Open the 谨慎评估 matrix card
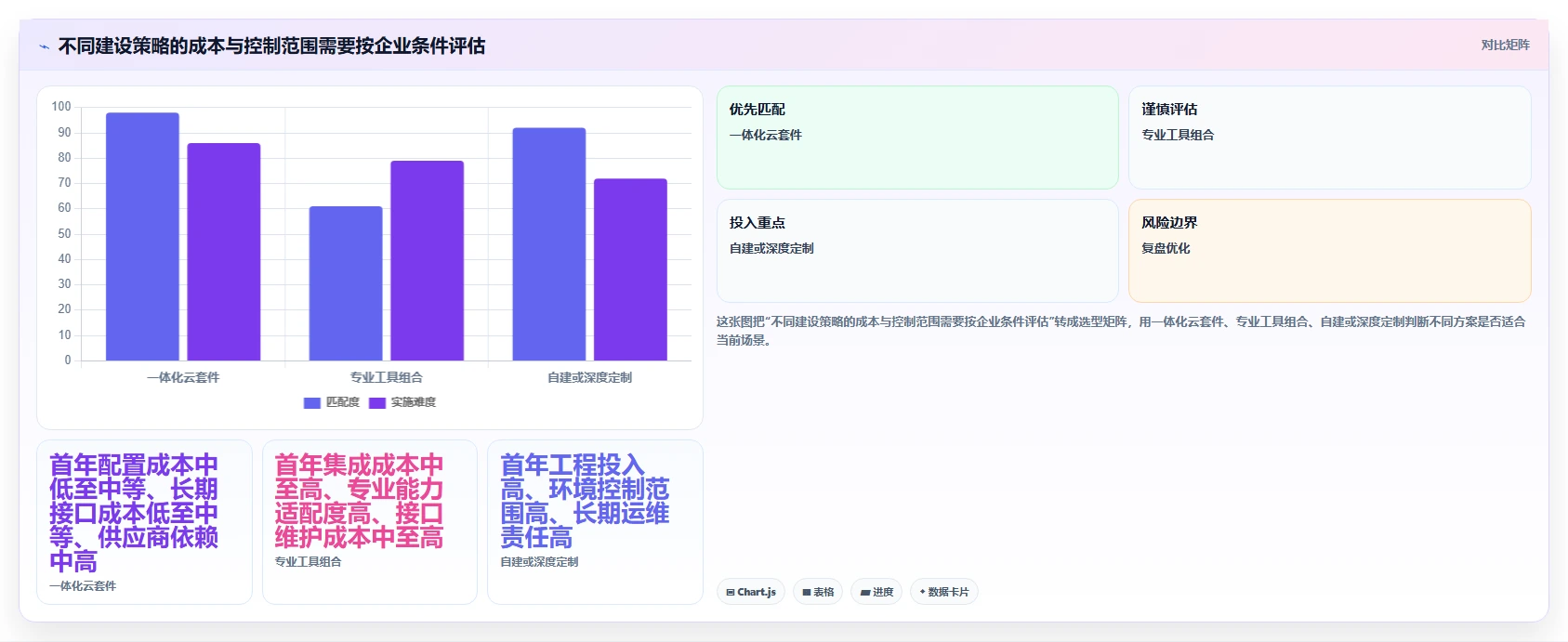Screen dimensions: 1568x642 1329,138
